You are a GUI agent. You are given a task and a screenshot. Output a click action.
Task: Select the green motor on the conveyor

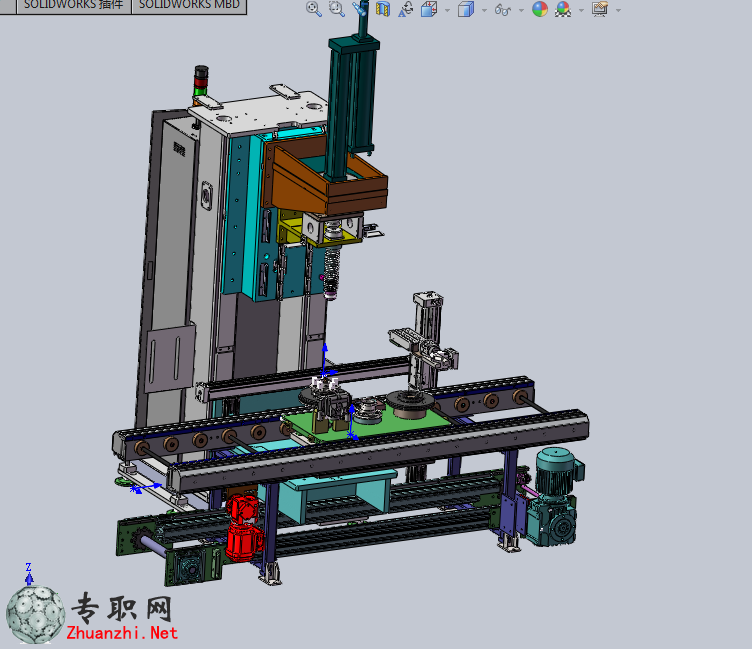555,496
